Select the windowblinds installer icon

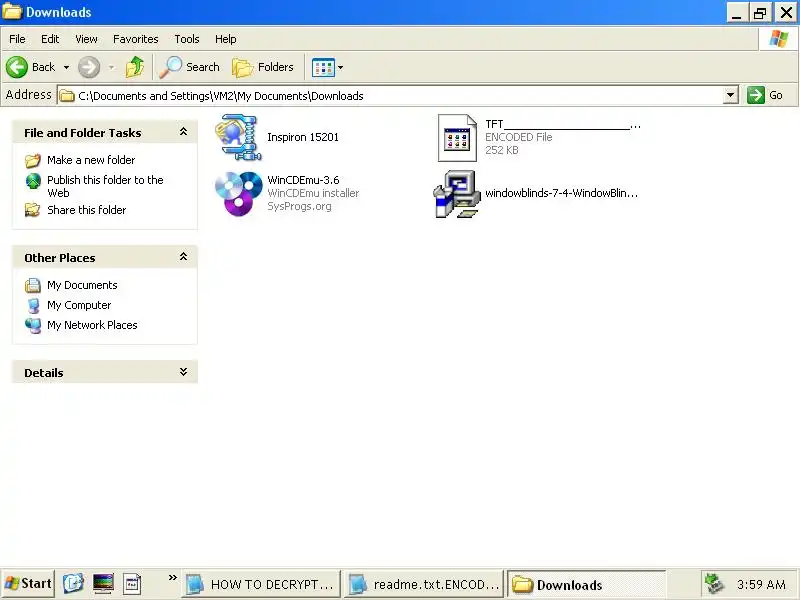(457, 194)
